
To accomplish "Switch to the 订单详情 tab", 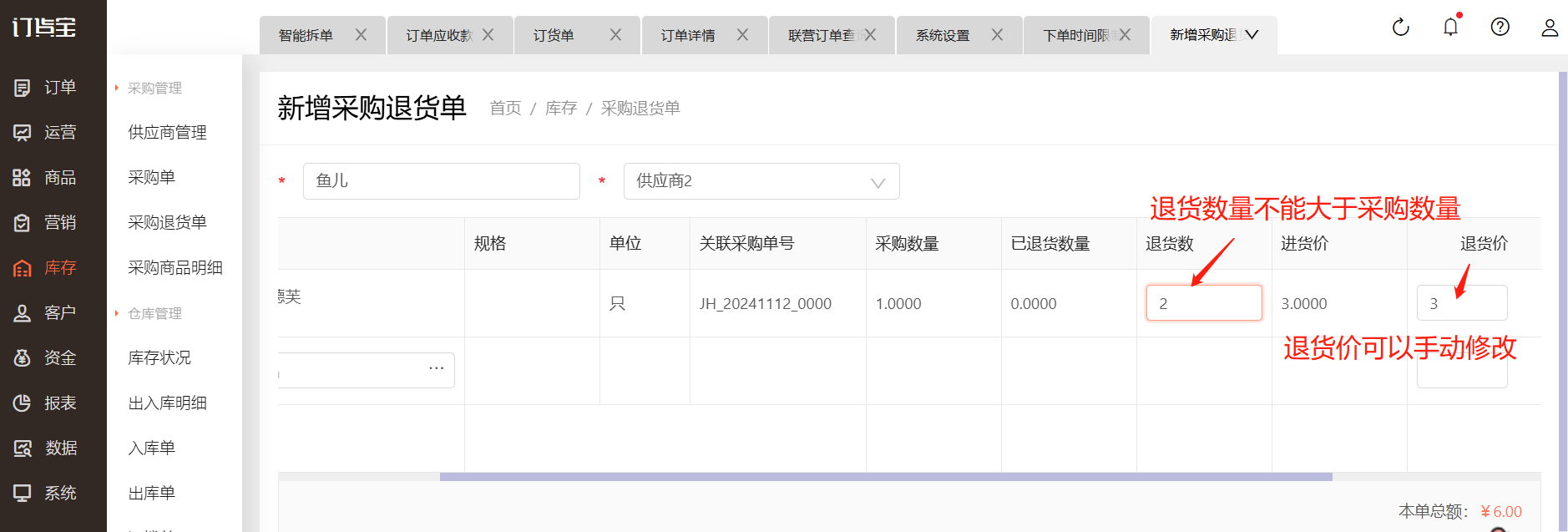I will point(688,36).
